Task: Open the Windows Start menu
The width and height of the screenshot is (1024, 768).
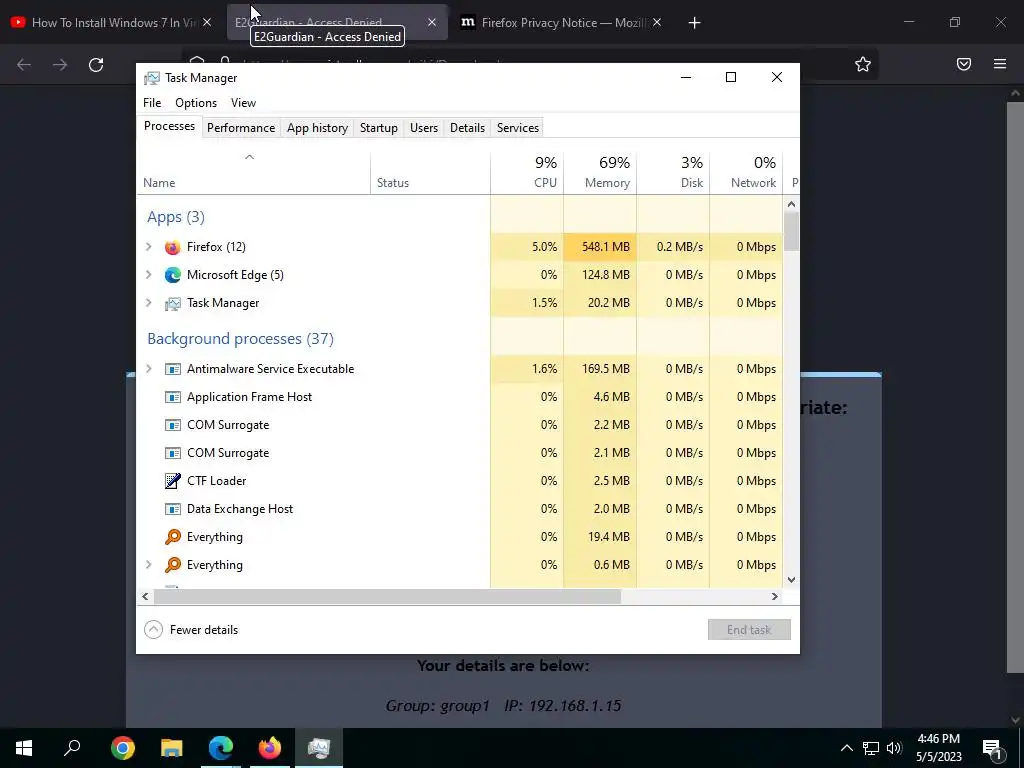Action: point(24,748)
